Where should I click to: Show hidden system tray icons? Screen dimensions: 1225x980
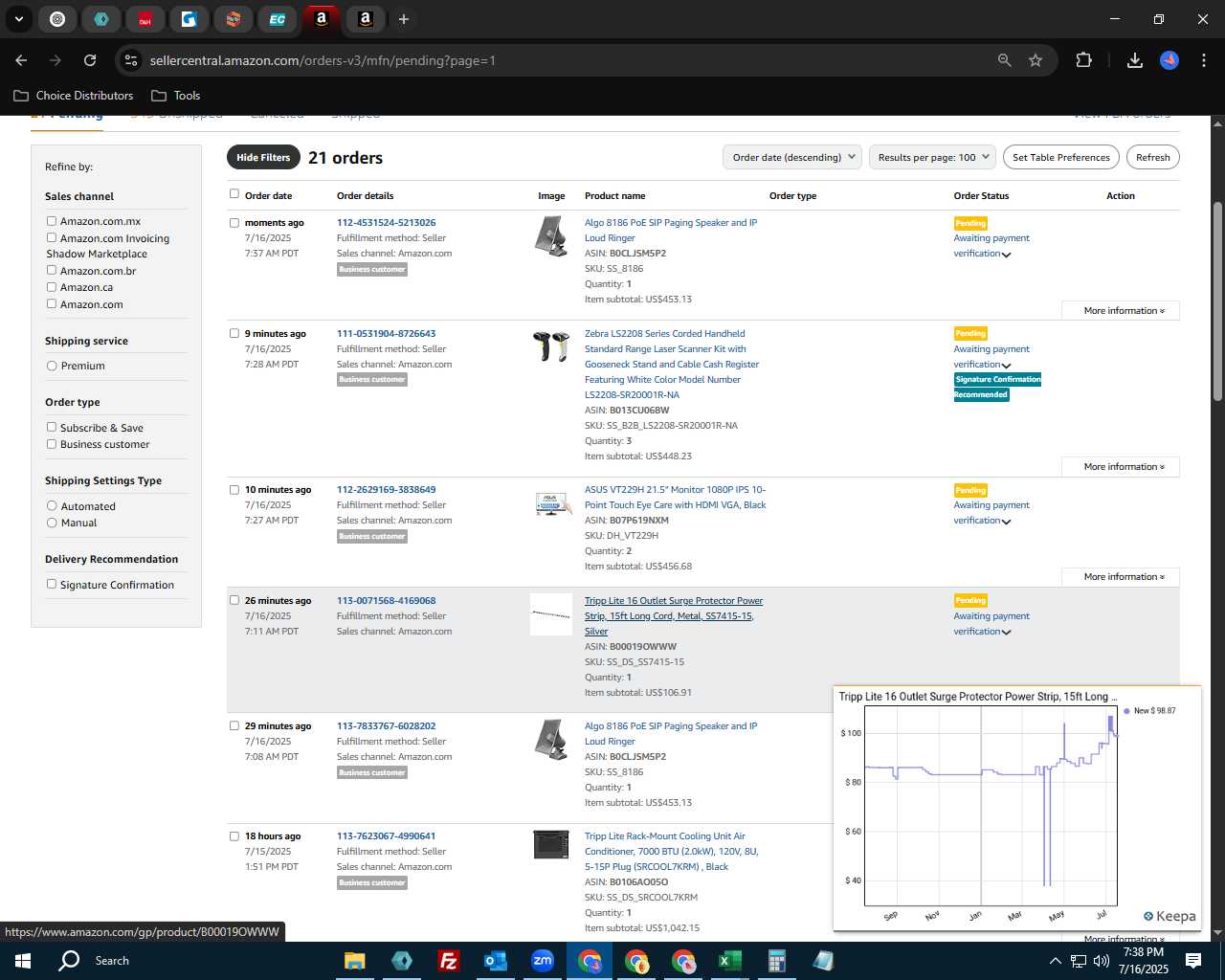(x=1055, y=961)
